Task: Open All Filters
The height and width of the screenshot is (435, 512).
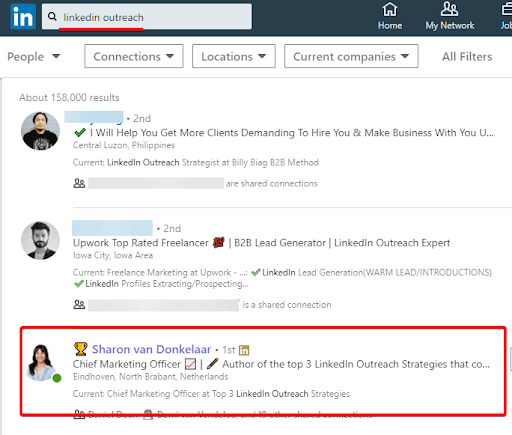Action: coord(467,57)
